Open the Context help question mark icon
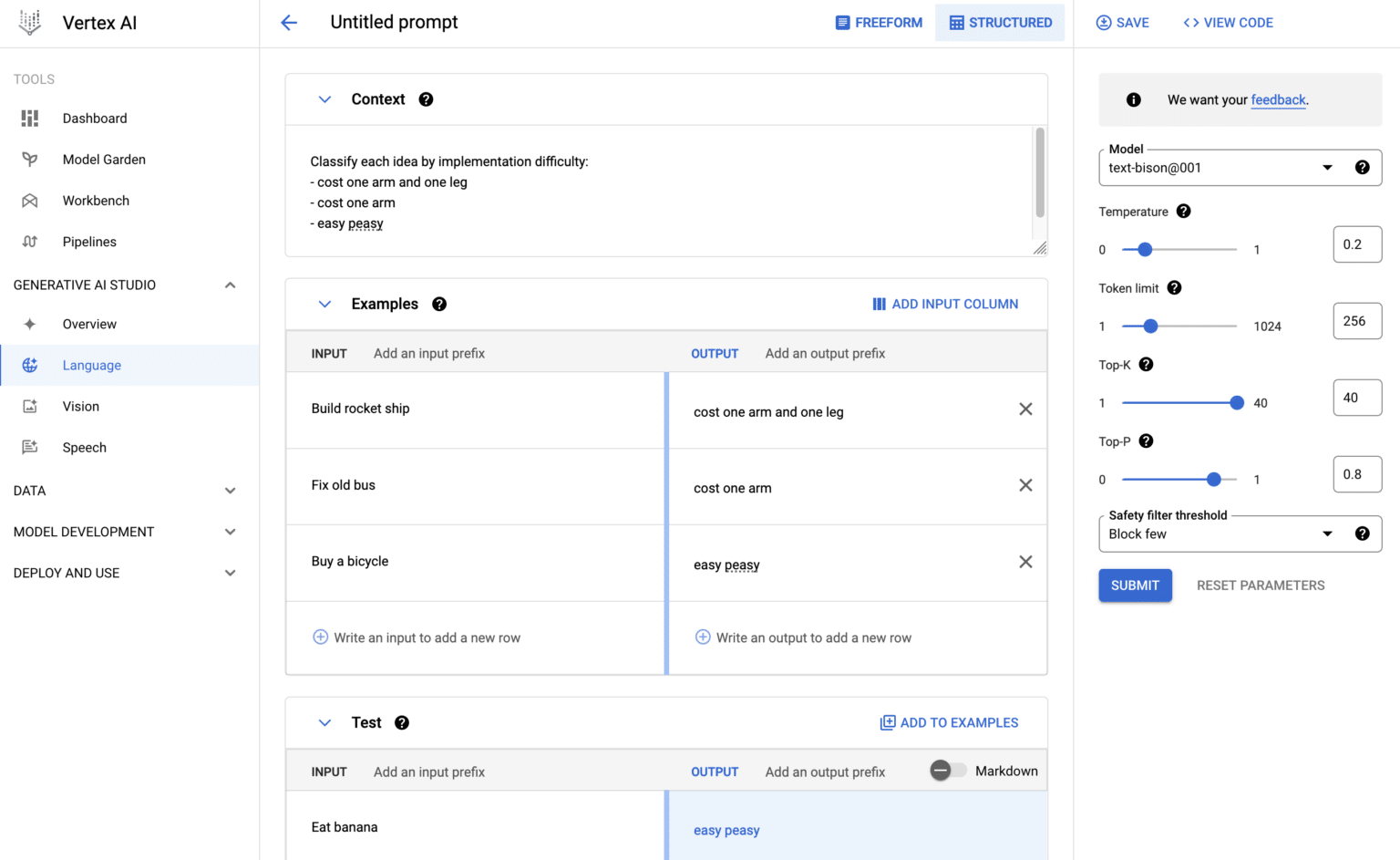Viewport: 1400px width, 860px height. click(x=426, y=99)
